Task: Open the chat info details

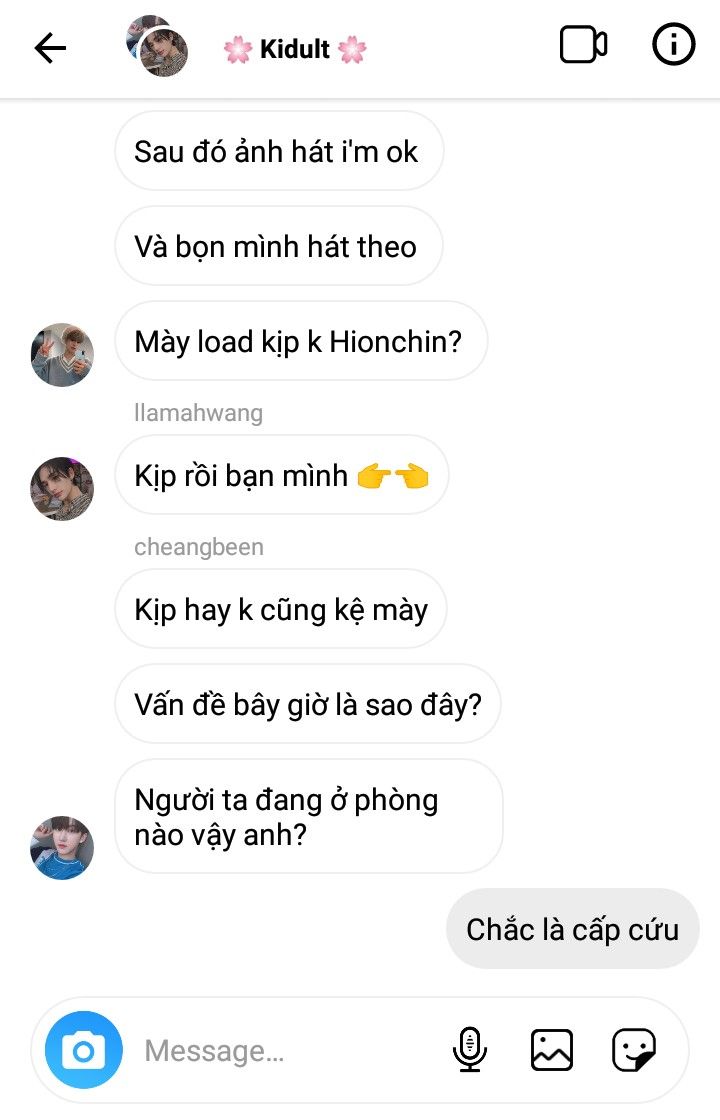Action: (x=673, y=46)
